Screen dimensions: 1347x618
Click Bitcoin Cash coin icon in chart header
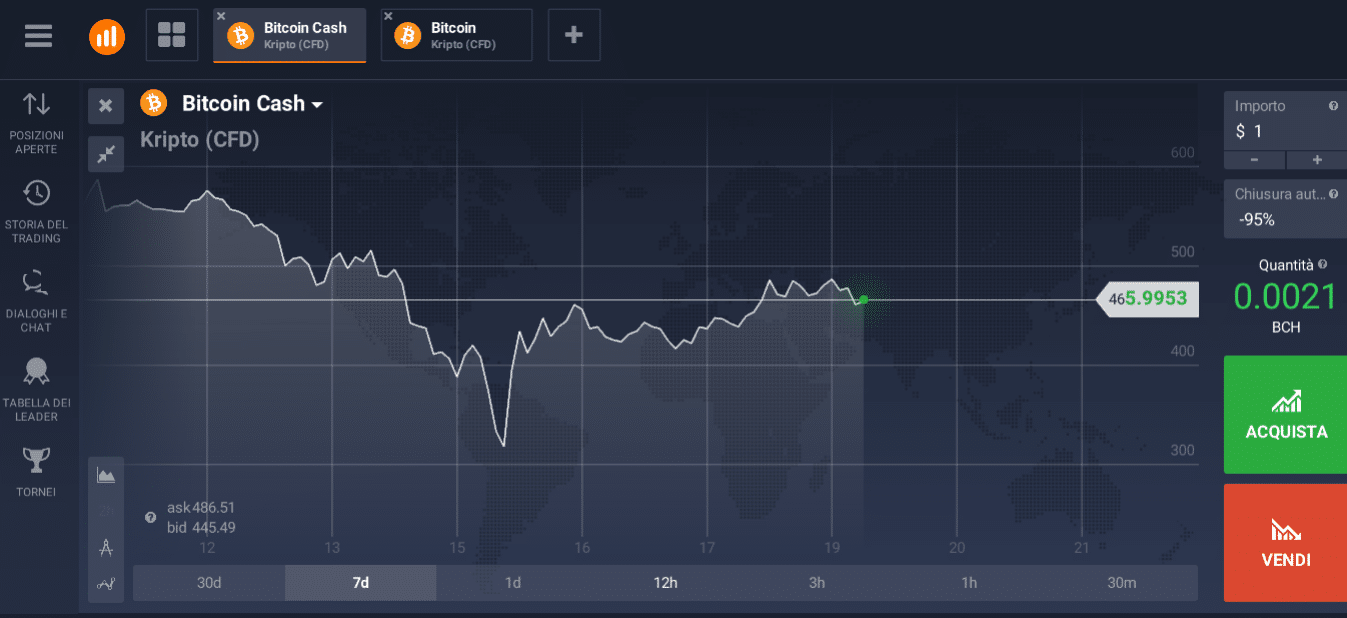[154, 103]
